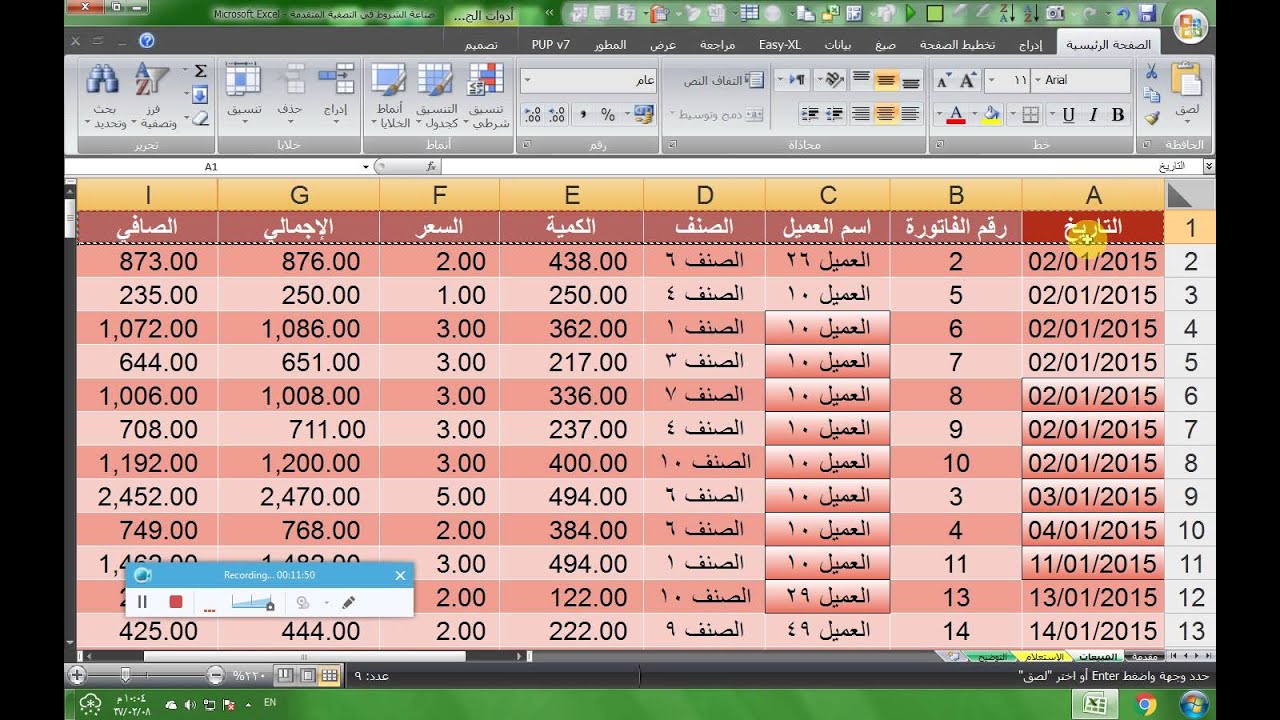
Task: Decrease font size with small A
Action: pyautogui.click(x=942, y=80)
